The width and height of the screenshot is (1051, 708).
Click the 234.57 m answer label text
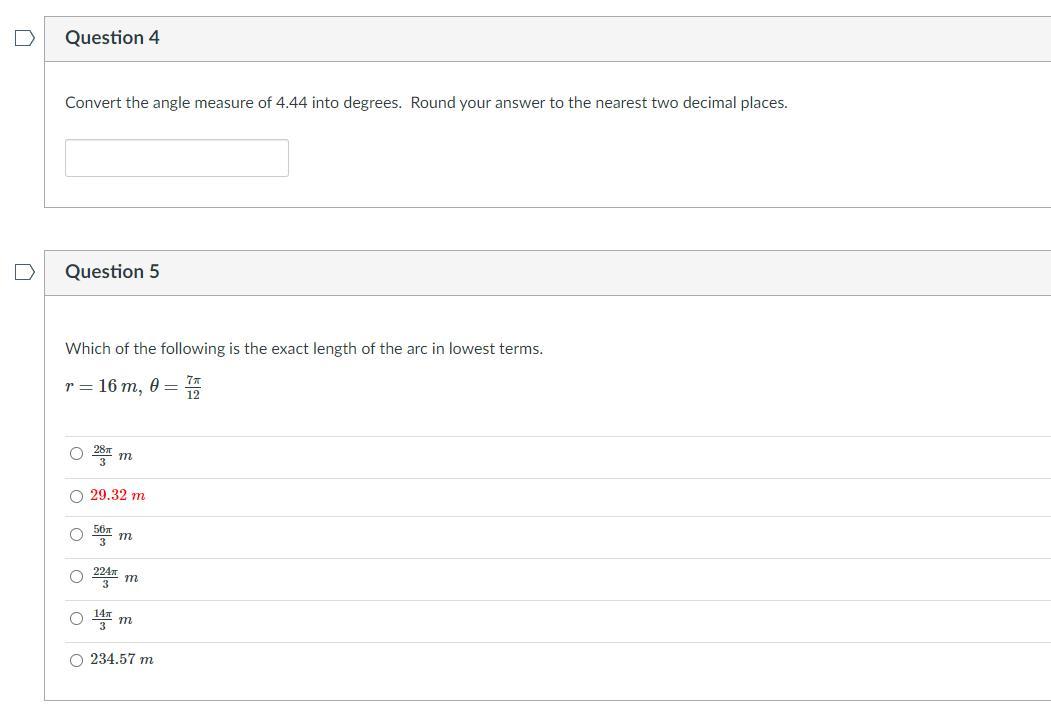tap(122, 660)
